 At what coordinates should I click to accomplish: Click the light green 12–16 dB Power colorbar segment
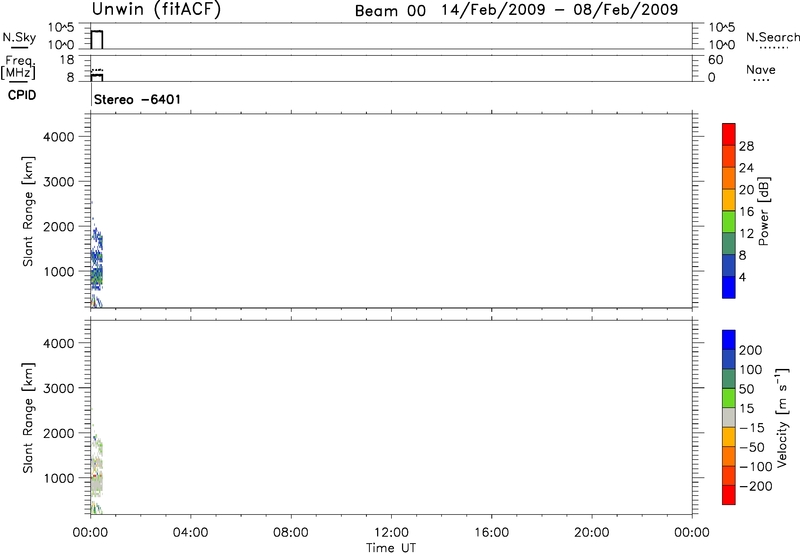(x=729, y=221)
